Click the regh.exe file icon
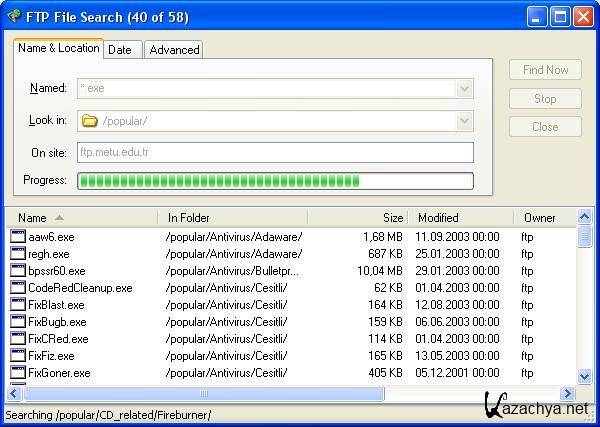 point(17,254)
